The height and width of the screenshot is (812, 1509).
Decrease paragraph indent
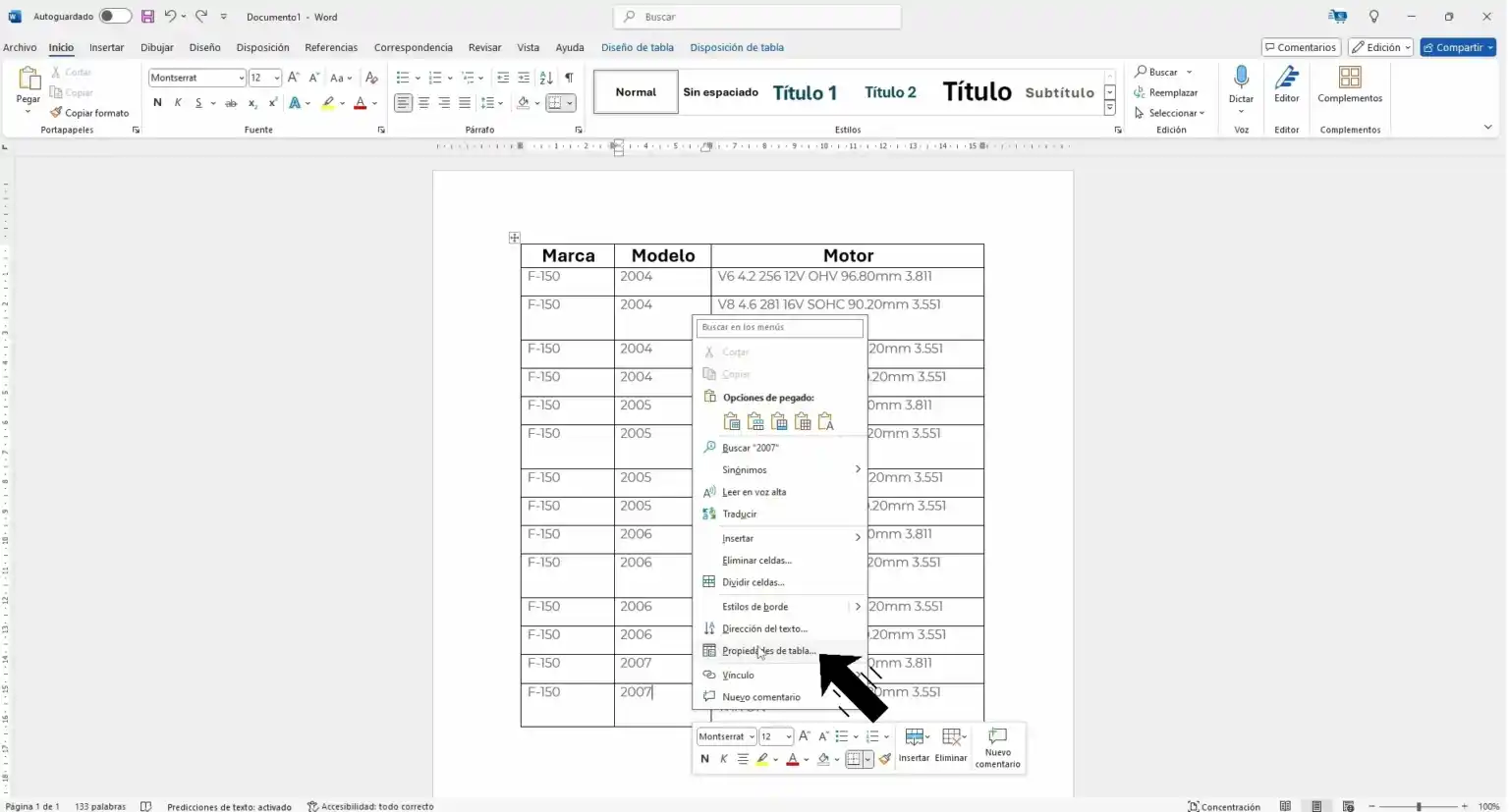pos(503,78)
